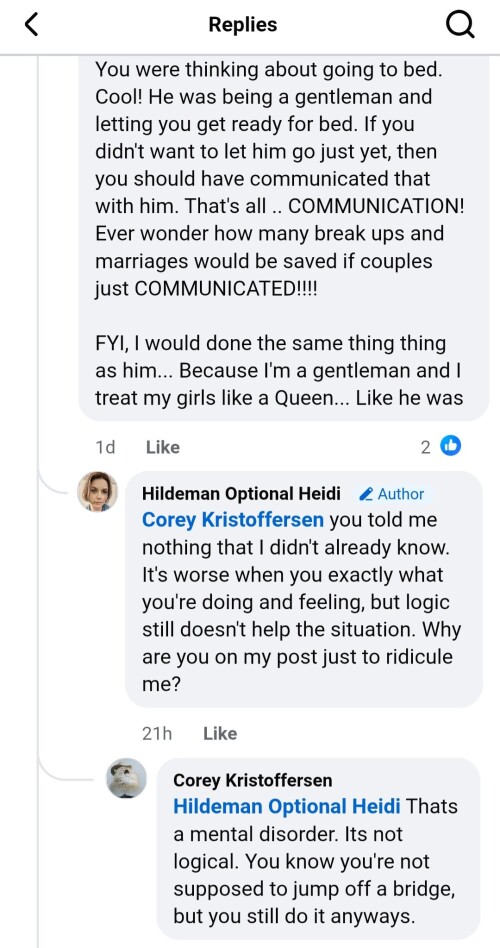Select the top comment bubble about COMMUNICATION
The width and height of the screenshot is (500, 948).
tap(283, 238)
